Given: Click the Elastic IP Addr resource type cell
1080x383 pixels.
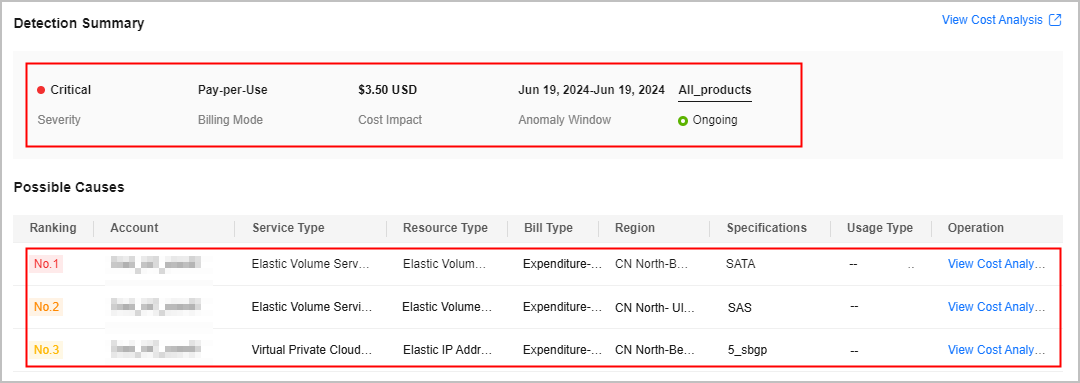Looking at the screenshot, I should pyautogui.click(x=448, y=350).
